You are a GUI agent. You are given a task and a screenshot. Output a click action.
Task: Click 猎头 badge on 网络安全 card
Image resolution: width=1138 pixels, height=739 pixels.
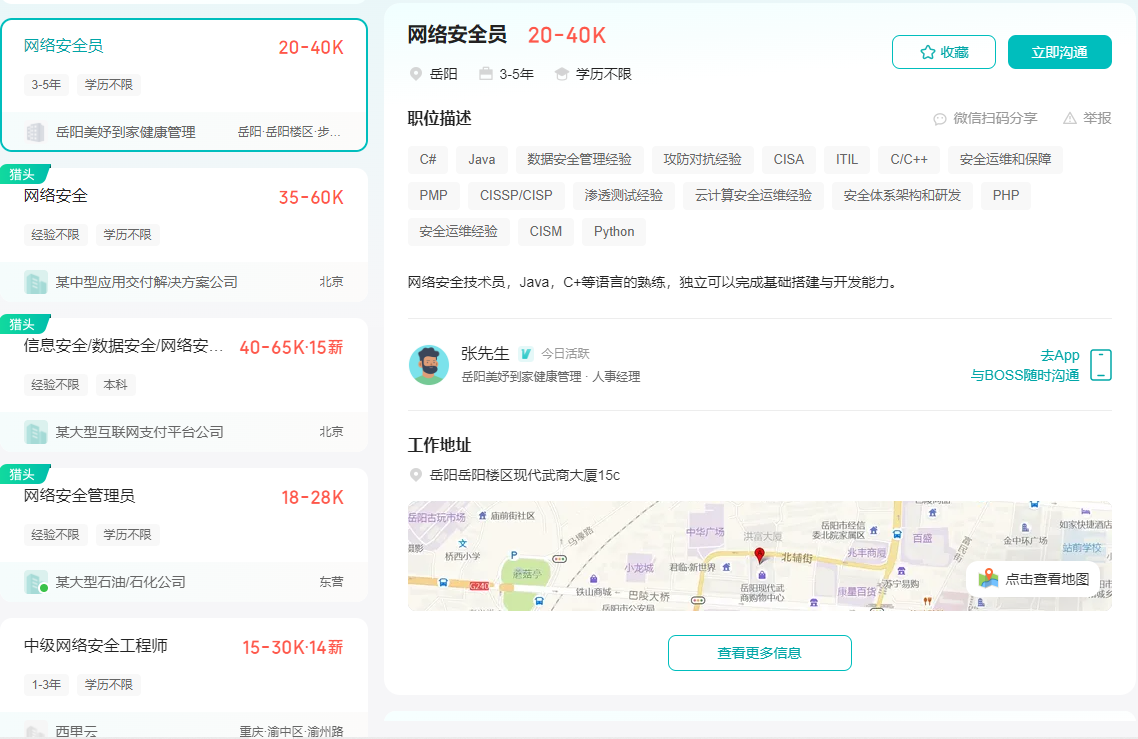(x=24, y=174)
